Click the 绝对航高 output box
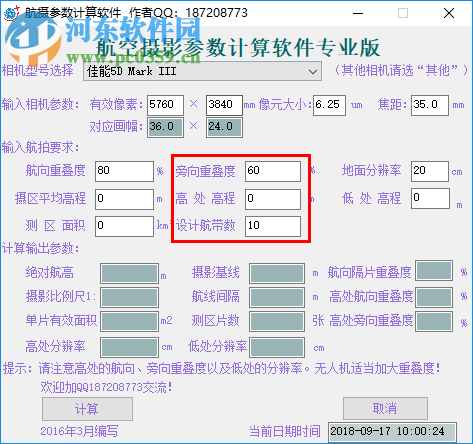The image size is (473, 444). (130, 273)
